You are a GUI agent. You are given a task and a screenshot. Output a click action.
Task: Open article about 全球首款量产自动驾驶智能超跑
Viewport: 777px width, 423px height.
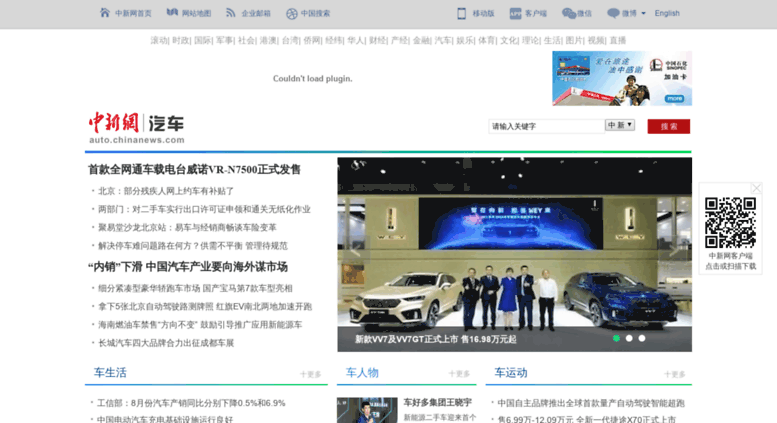tap(591, 403)
